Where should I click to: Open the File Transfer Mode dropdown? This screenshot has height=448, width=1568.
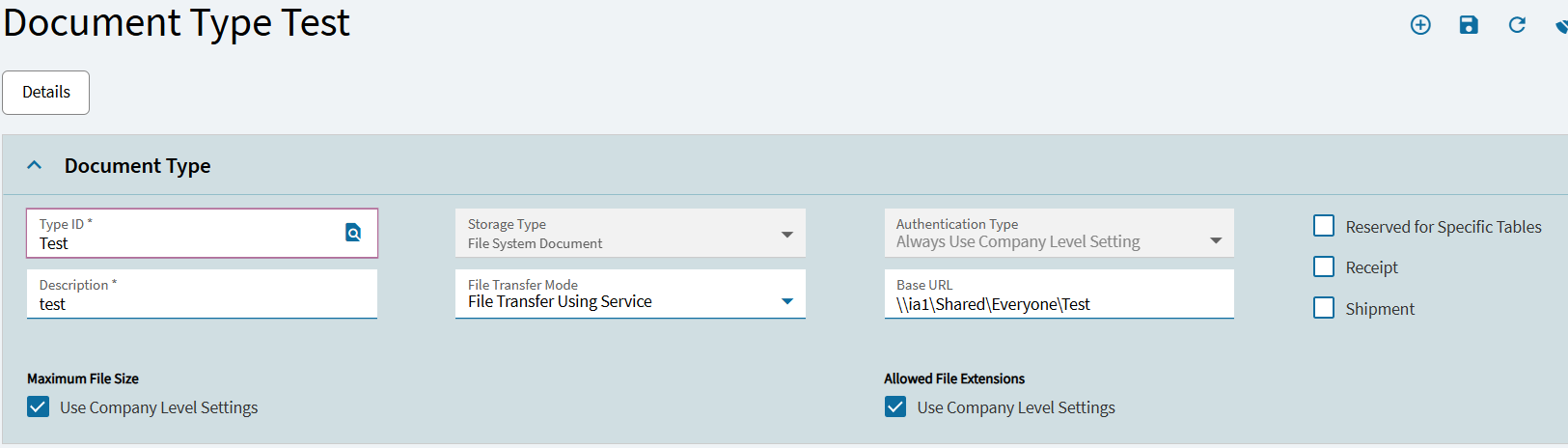[787, 301]
